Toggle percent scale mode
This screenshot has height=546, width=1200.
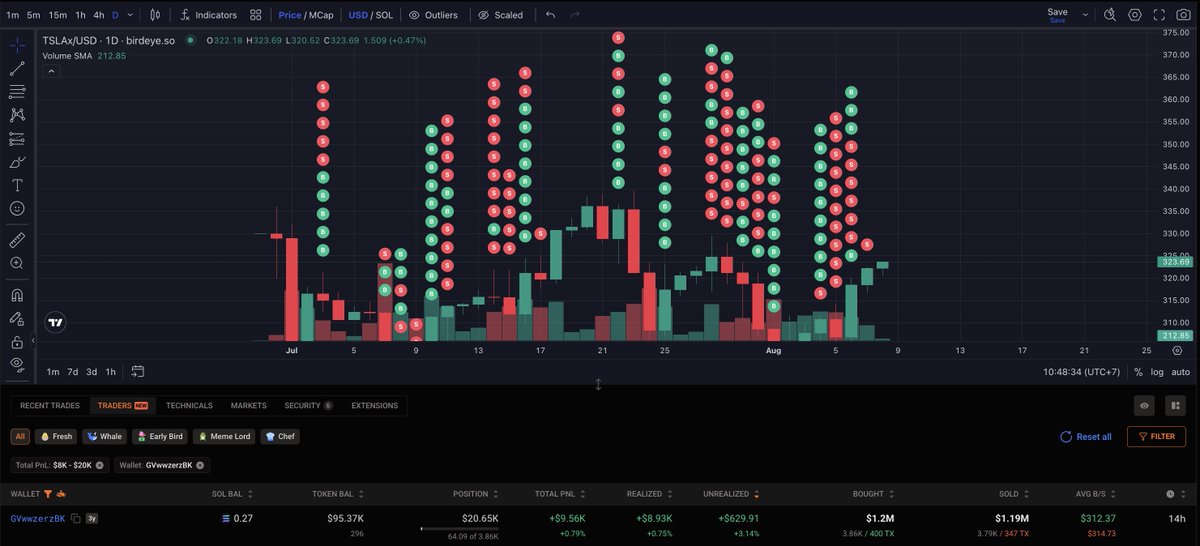[1138, 372]
